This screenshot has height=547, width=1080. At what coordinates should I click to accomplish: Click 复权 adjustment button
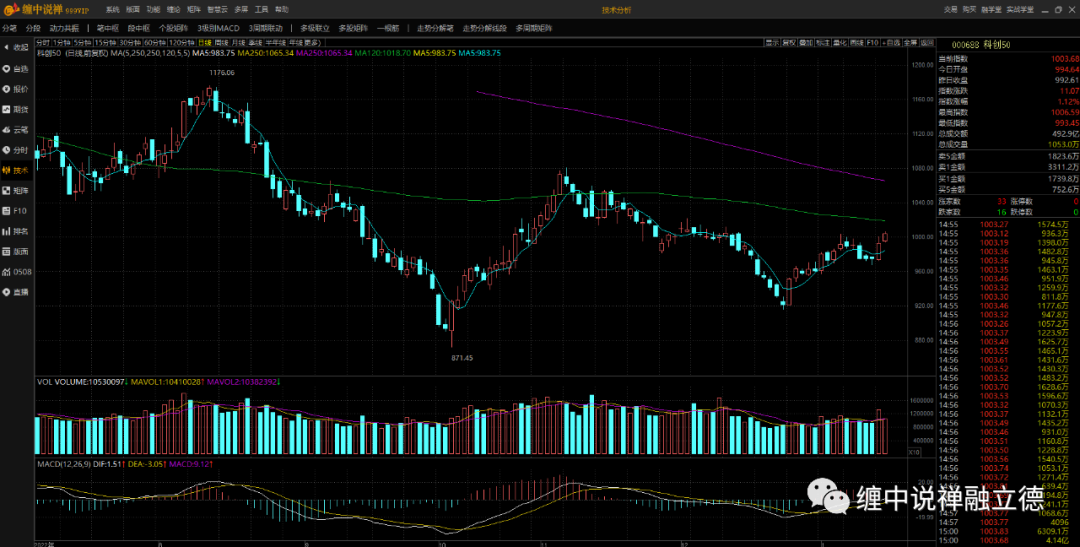[x=789, y=43]
